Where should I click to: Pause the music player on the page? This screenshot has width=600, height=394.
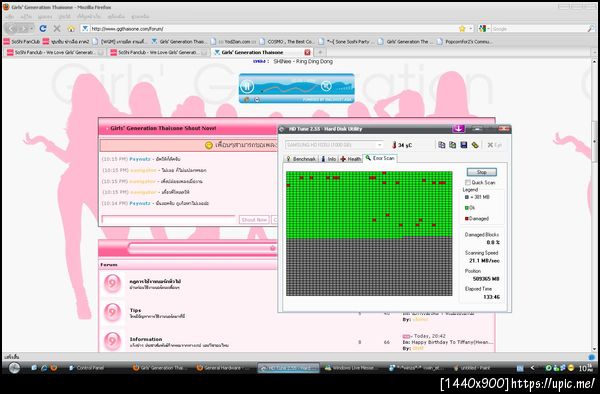click(247, 86)
